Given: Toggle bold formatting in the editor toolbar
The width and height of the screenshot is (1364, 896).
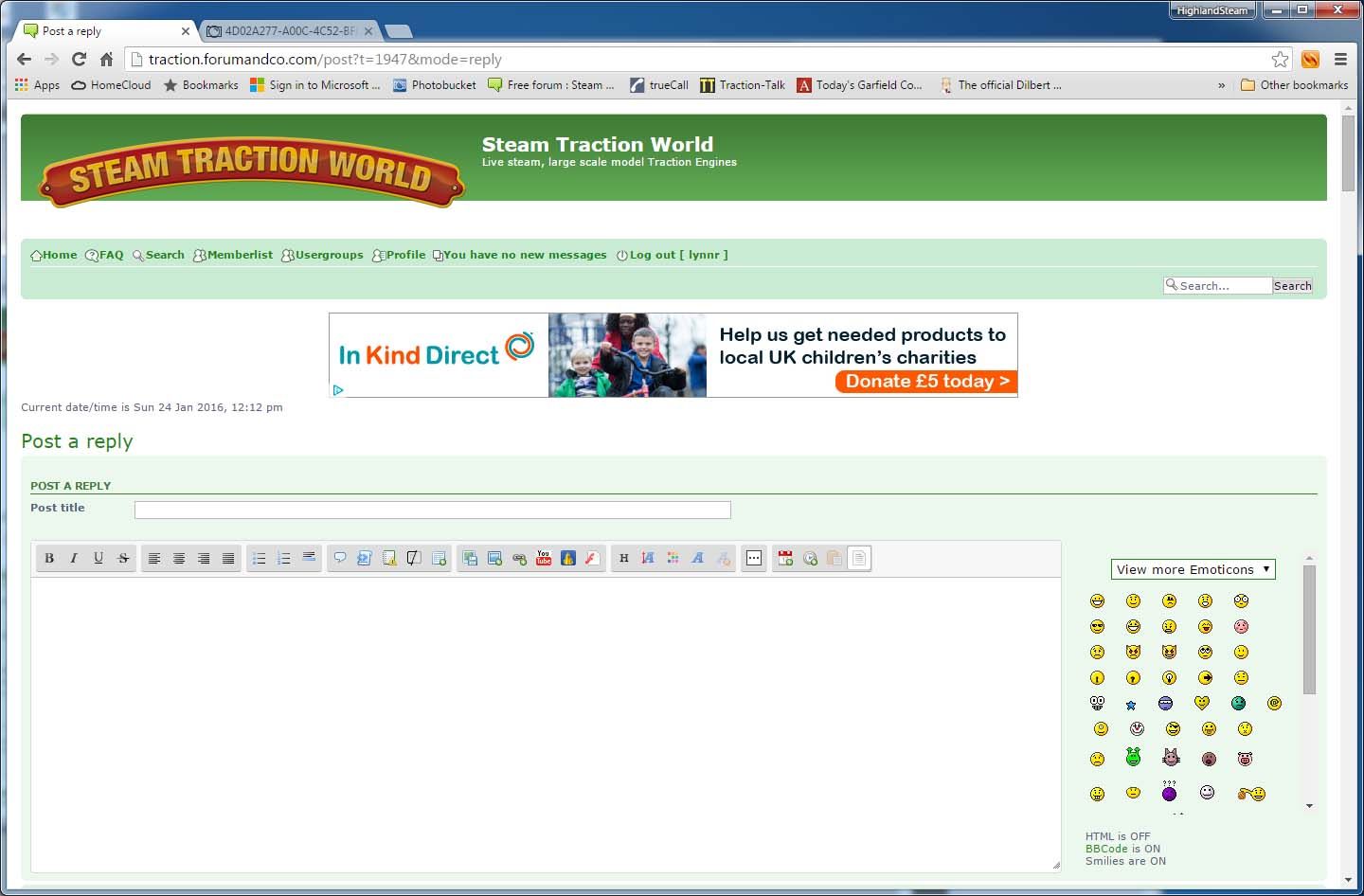Looking at the screenshot, I should [49, 558].
